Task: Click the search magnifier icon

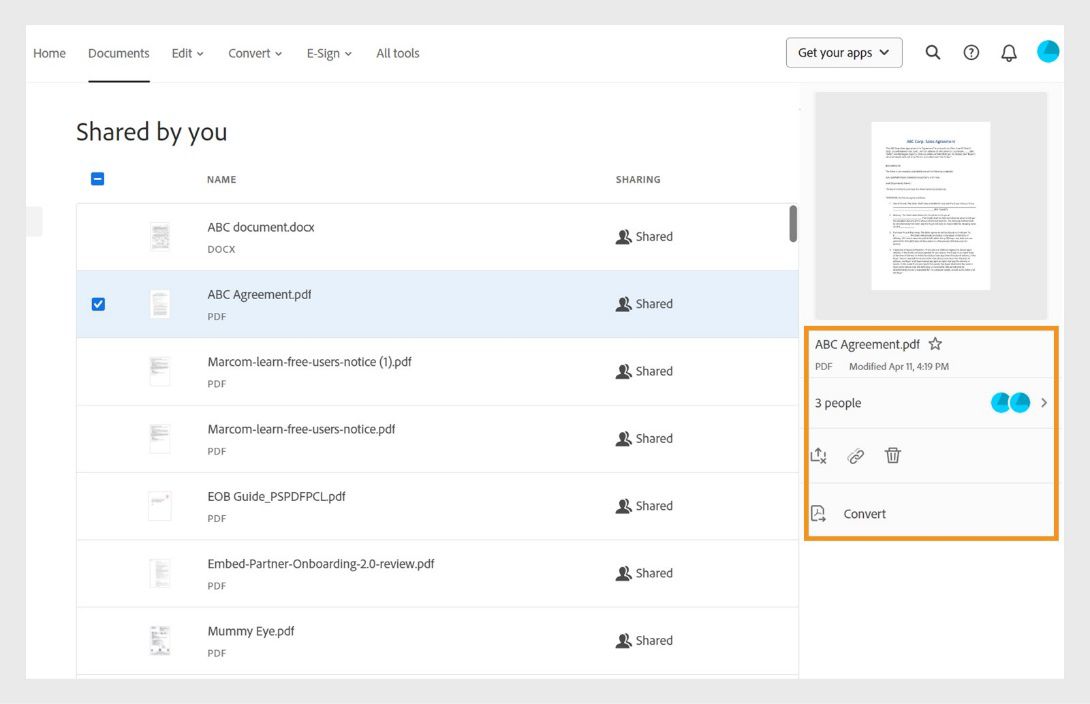Action: (933, 53)
